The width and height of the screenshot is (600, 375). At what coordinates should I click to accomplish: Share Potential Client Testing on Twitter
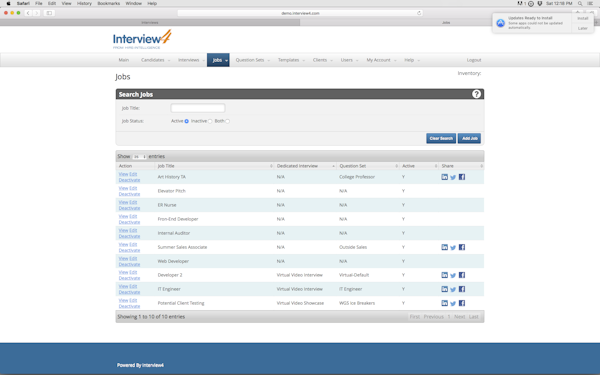coord(453,303)
